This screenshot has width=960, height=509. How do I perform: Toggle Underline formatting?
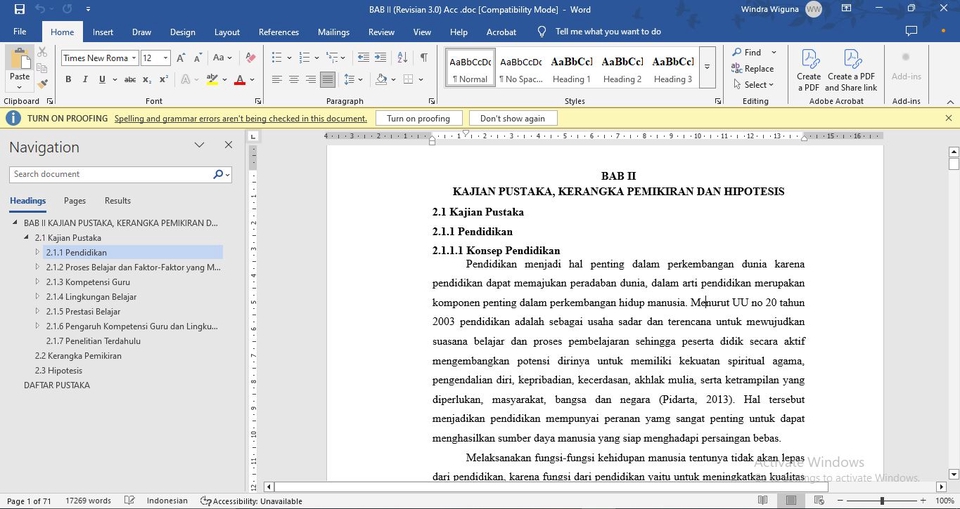pyautogui.click(x=102, y=80)
